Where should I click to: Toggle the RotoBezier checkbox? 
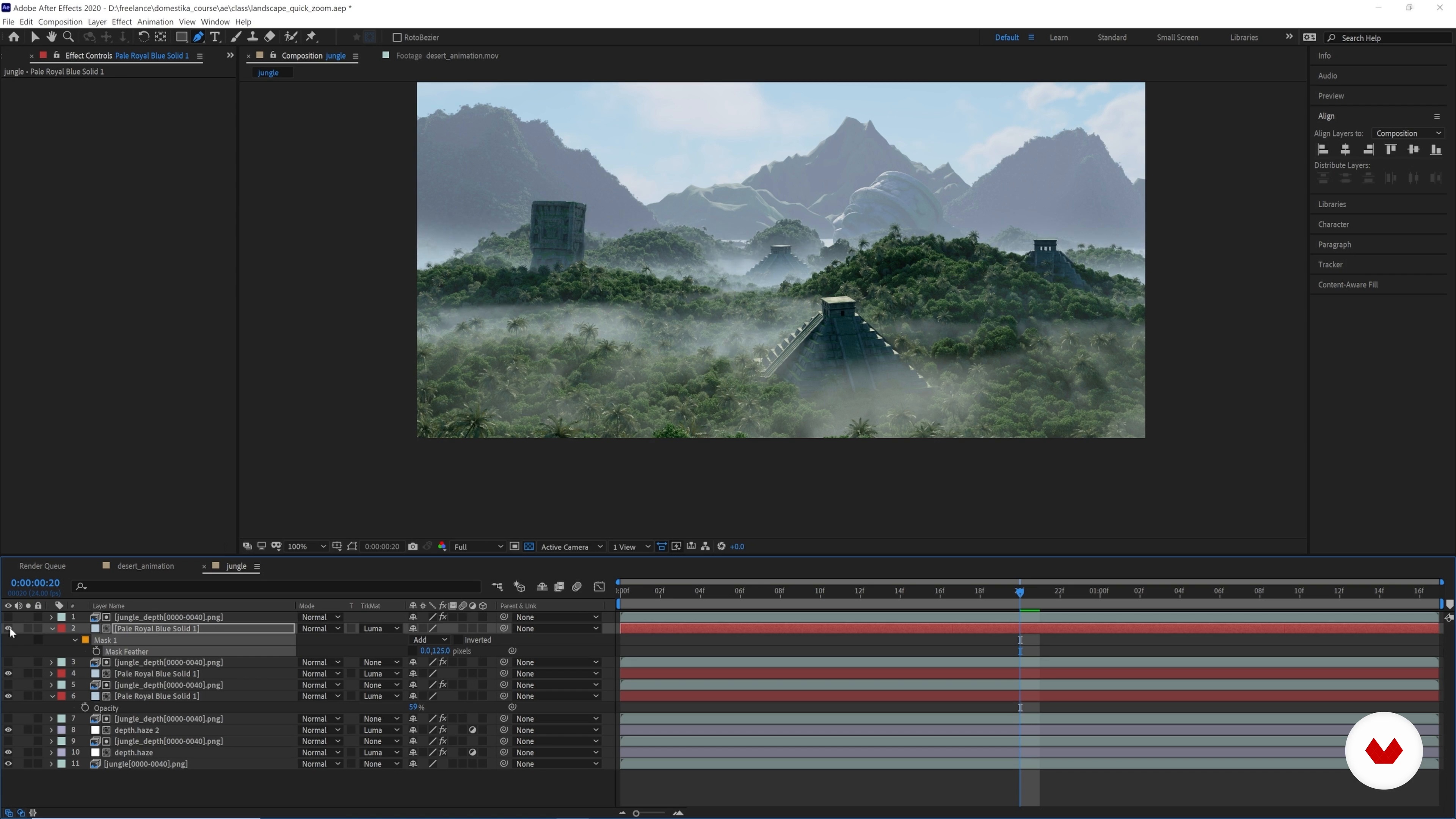397,37
